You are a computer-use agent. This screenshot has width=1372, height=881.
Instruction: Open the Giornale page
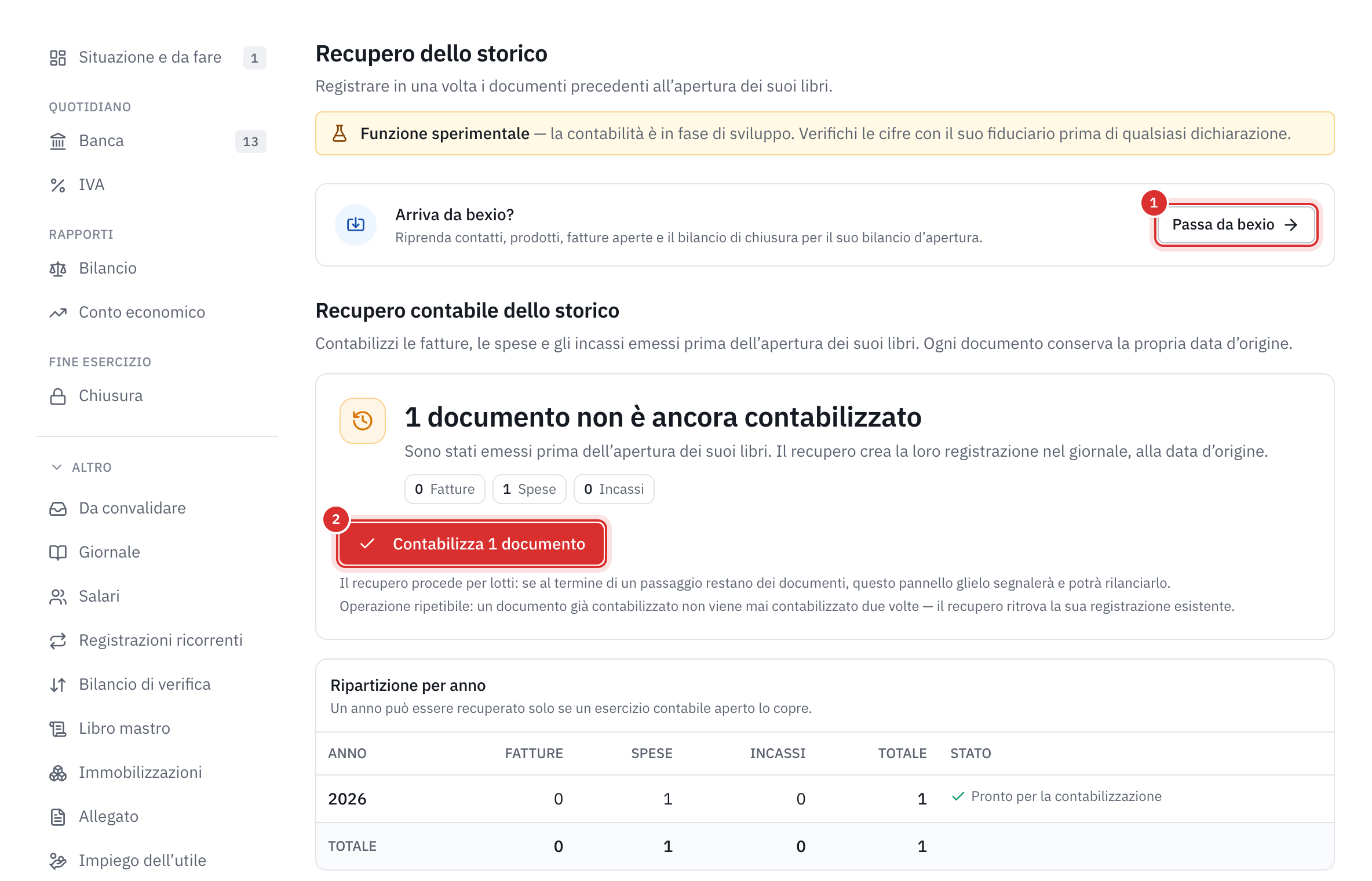pyautogui.click(x=158, y=552)
